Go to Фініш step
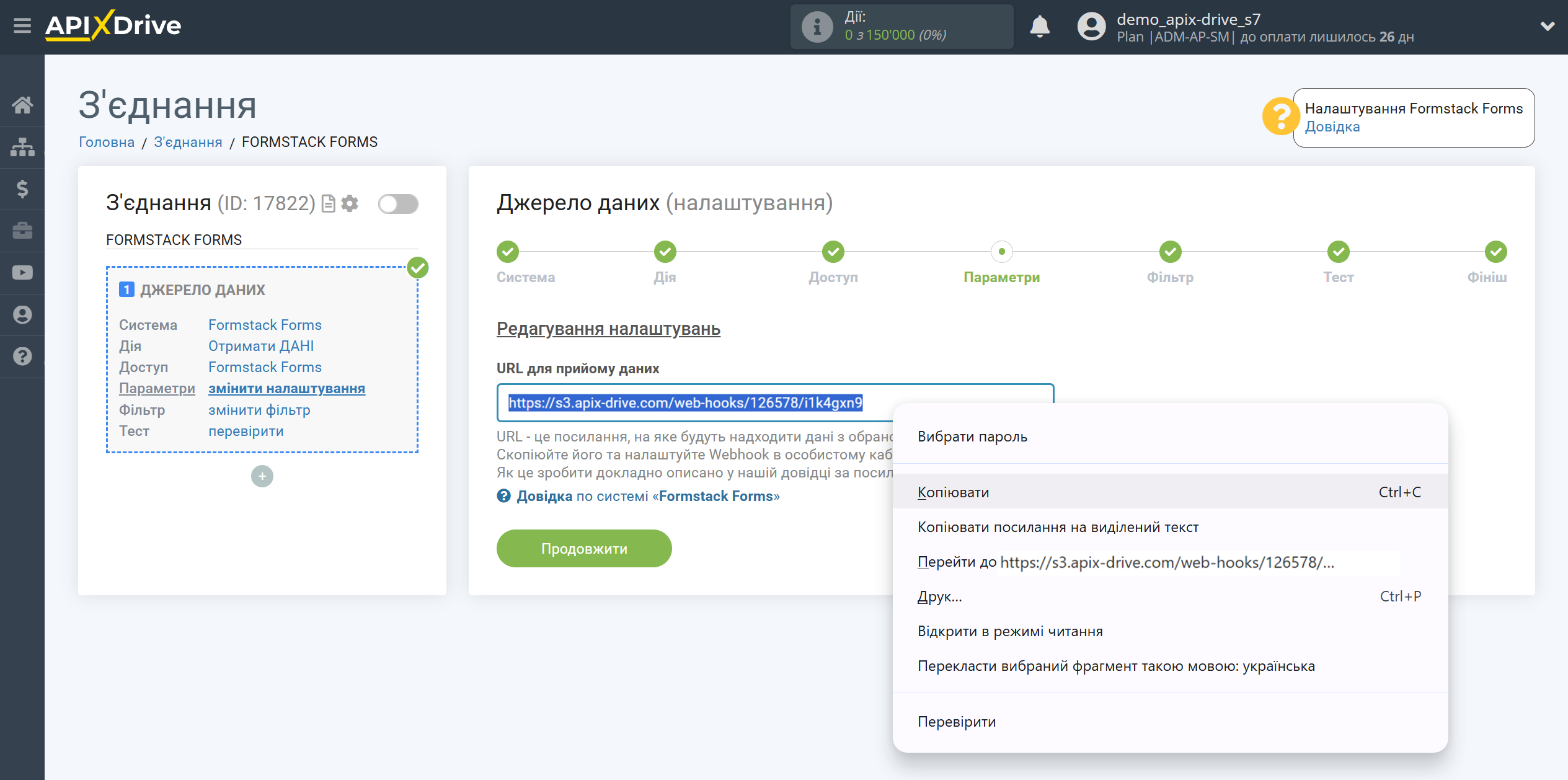This screenshot has height=780, width=1568. pyautogui.click(x=1495, y=252)
